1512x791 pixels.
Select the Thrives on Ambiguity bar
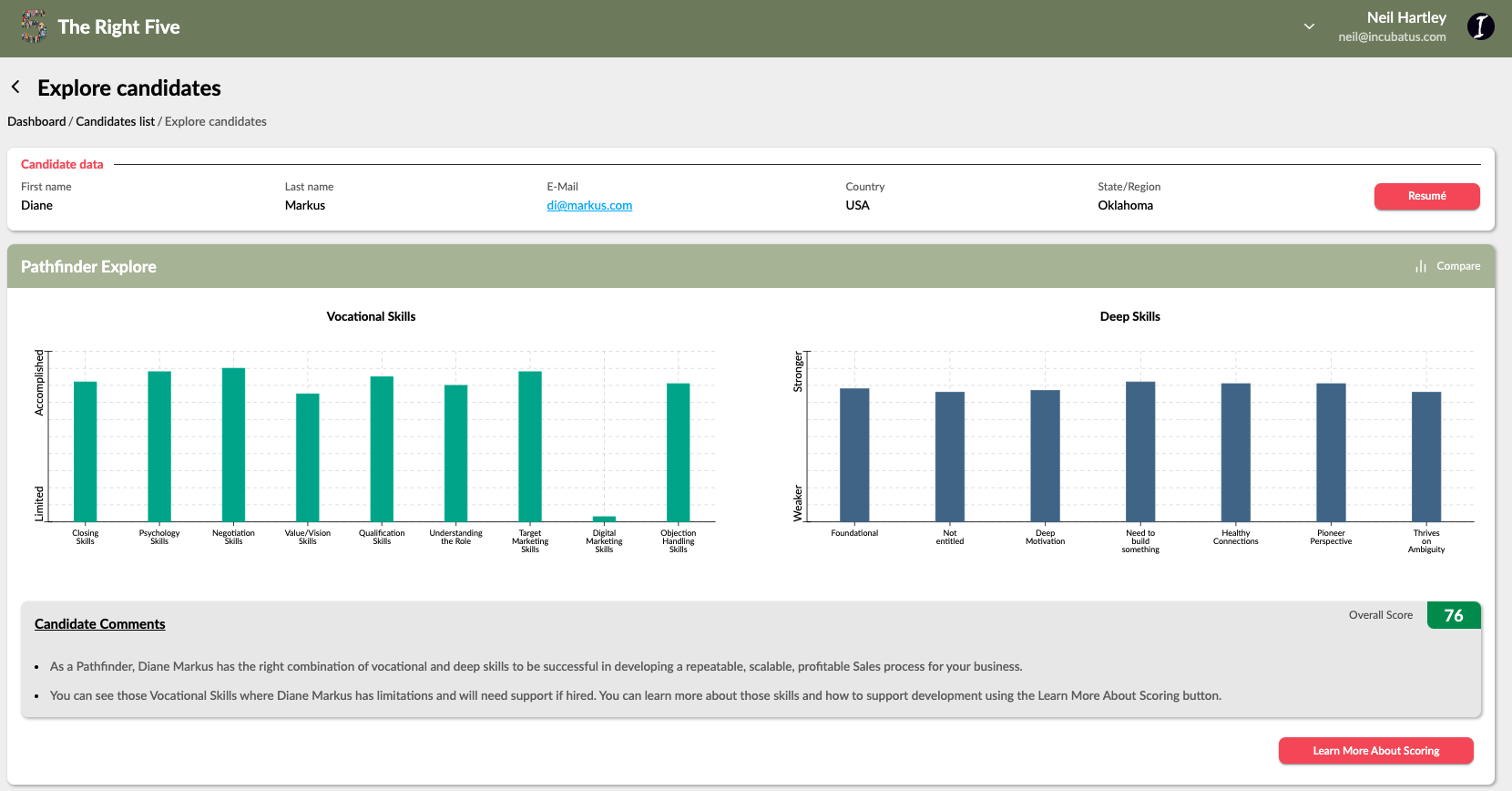(1426, 457)
